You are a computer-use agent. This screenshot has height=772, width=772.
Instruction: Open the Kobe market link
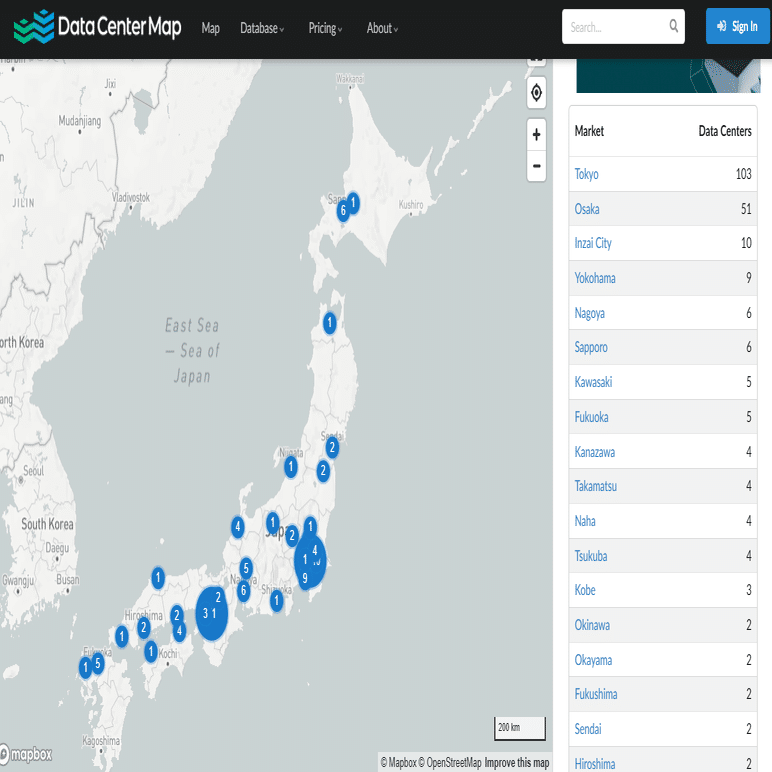(x=585, y=590)
